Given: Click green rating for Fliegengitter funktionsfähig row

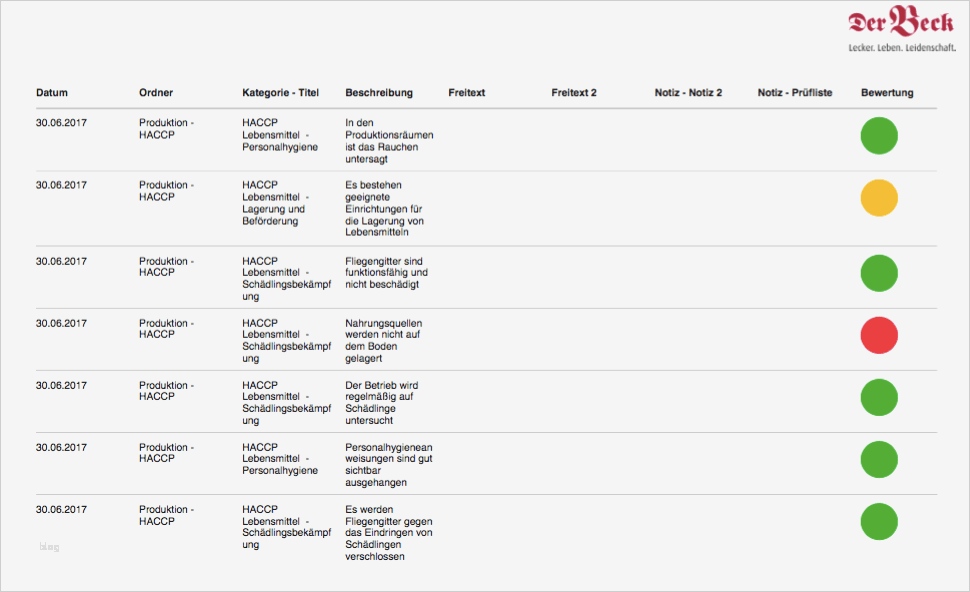Looking at the screenshot, I should click(x=879, y=273).
